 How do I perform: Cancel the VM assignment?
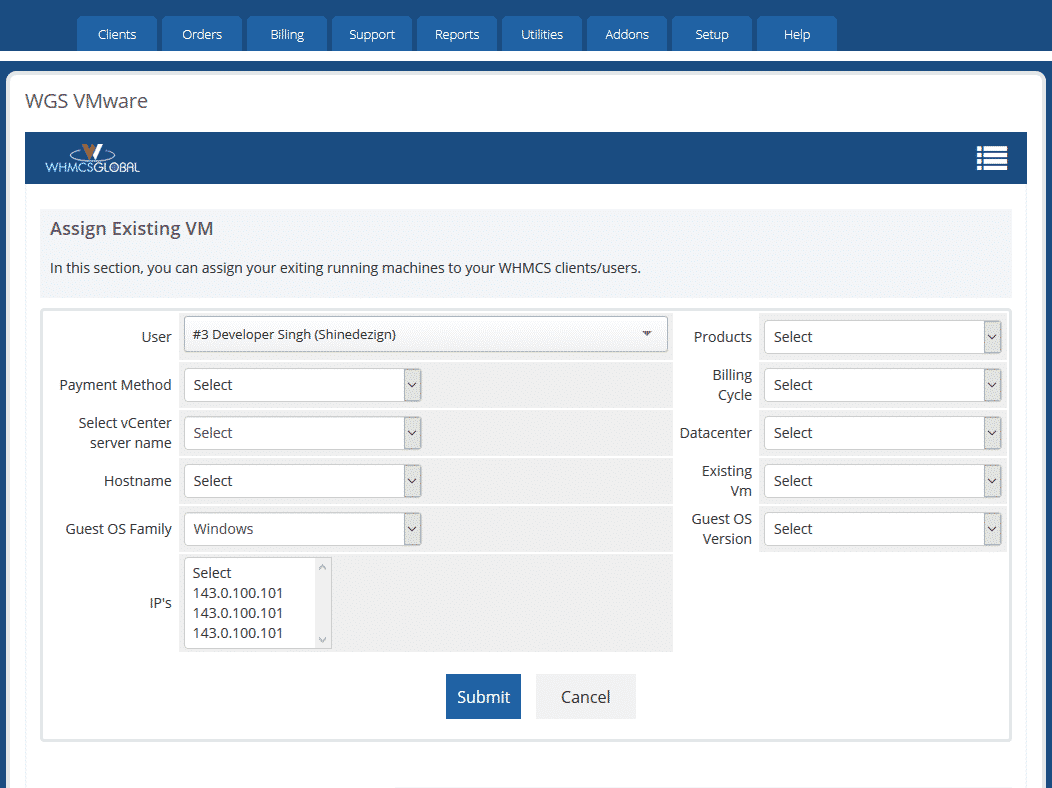tap(585, 696)
